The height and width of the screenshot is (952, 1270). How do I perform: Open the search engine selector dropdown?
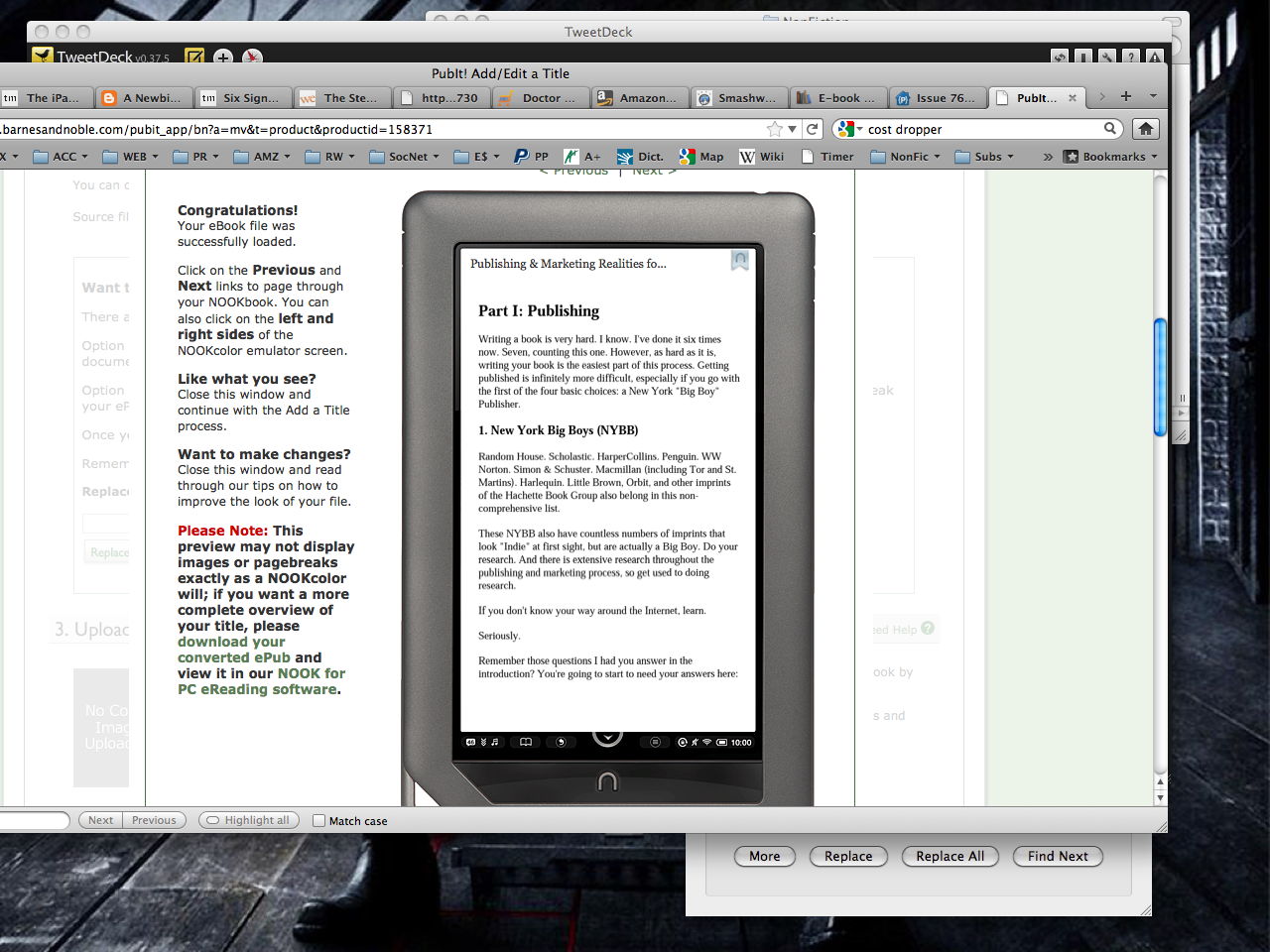(849, 129)
